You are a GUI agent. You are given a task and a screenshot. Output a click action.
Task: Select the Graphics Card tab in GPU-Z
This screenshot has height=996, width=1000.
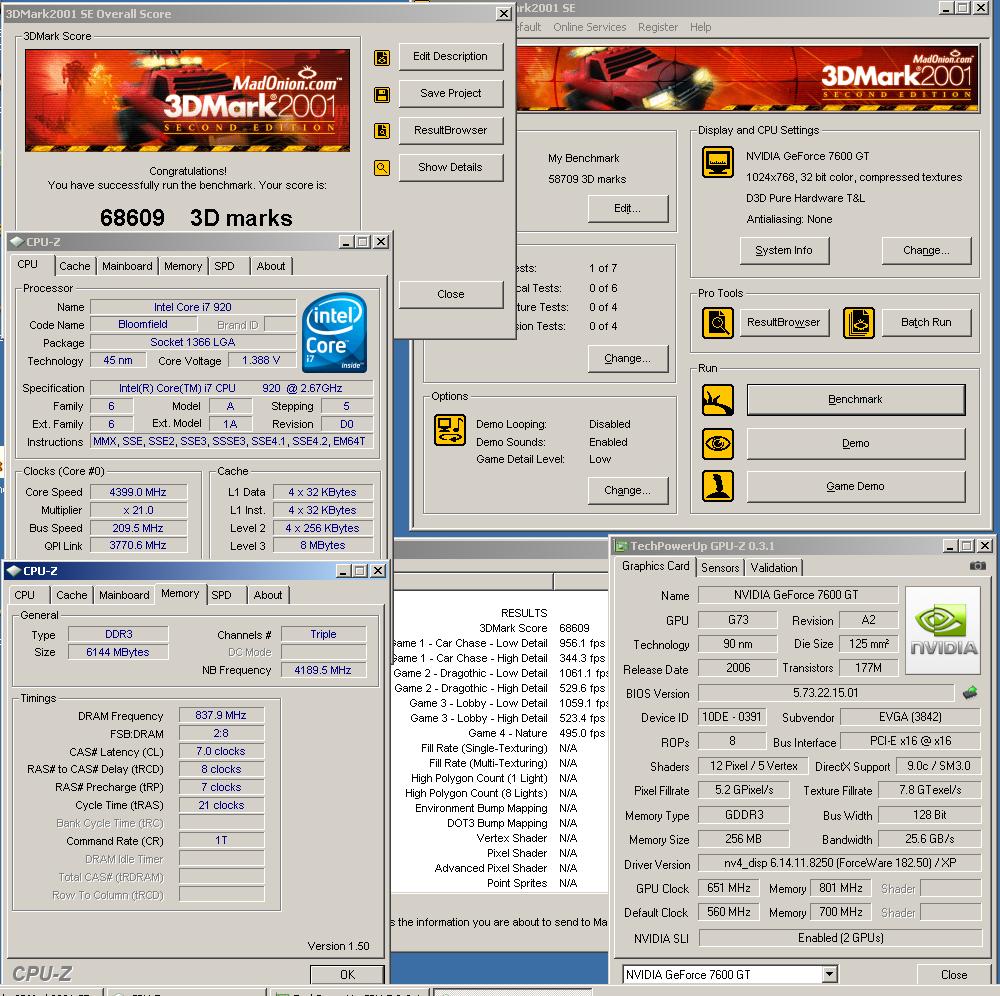pyautogui.click(x=656, y=566)
